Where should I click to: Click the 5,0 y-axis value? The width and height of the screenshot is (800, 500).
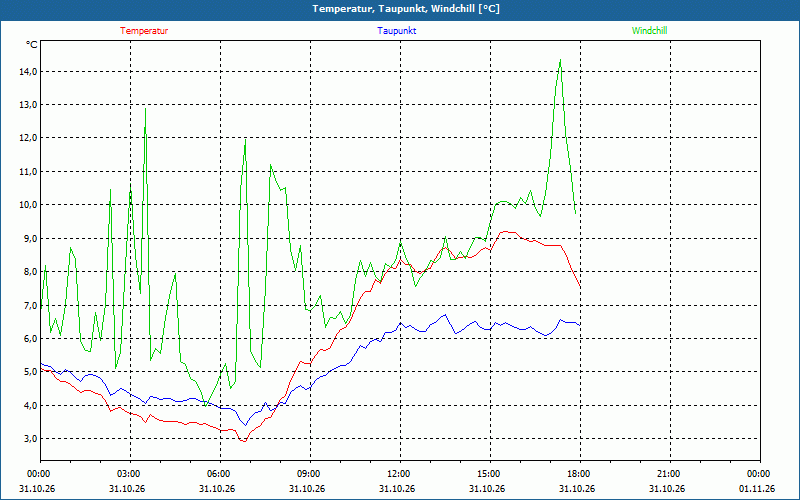coord(30,372)
